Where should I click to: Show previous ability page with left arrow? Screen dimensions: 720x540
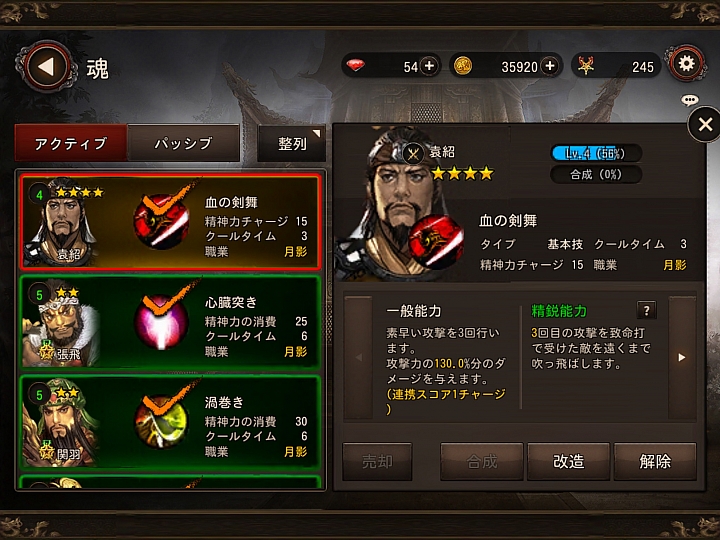(x=359, y=357)
